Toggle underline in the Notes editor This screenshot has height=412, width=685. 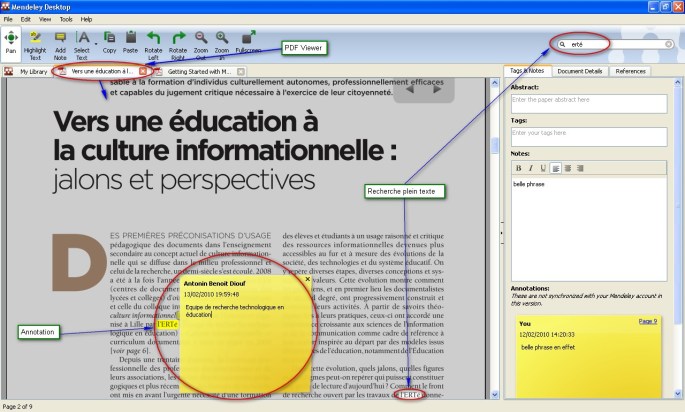pyautogui.click(x=541, y=168)
